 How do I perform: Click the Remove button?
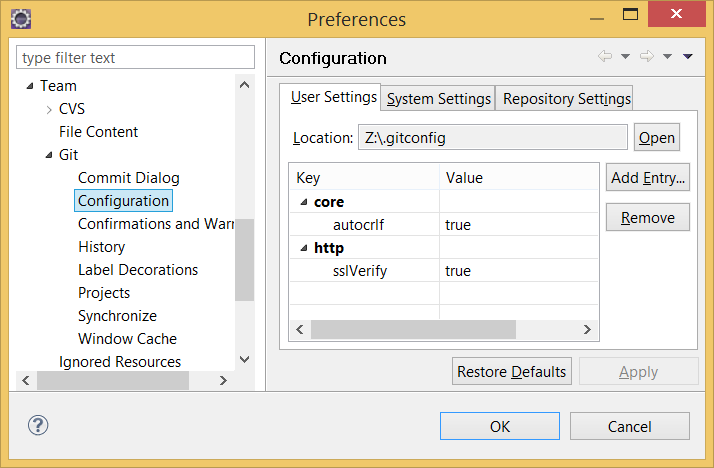[x=648, y=218]
